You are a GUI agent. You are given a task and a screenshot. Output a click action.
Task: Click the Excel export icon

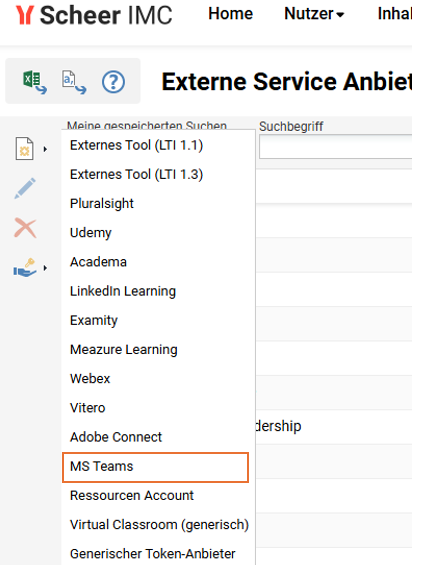tap(35, 82)
